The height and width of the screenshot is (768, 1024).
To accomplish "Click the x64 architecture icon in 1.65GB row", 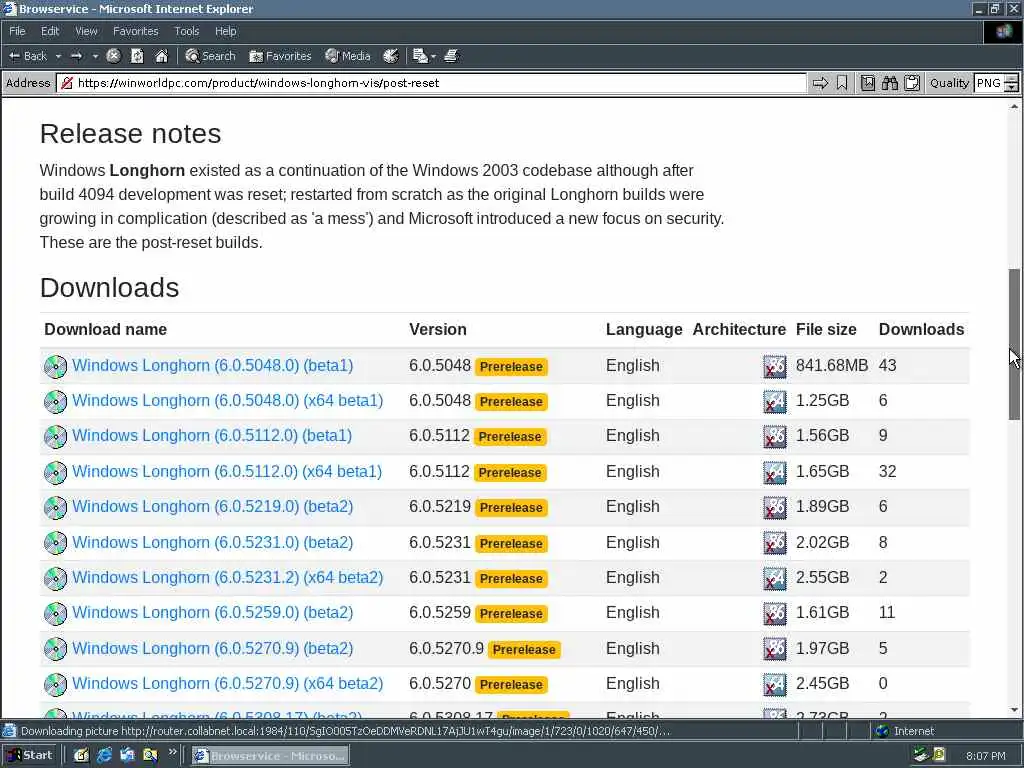I will coord(775,472).
